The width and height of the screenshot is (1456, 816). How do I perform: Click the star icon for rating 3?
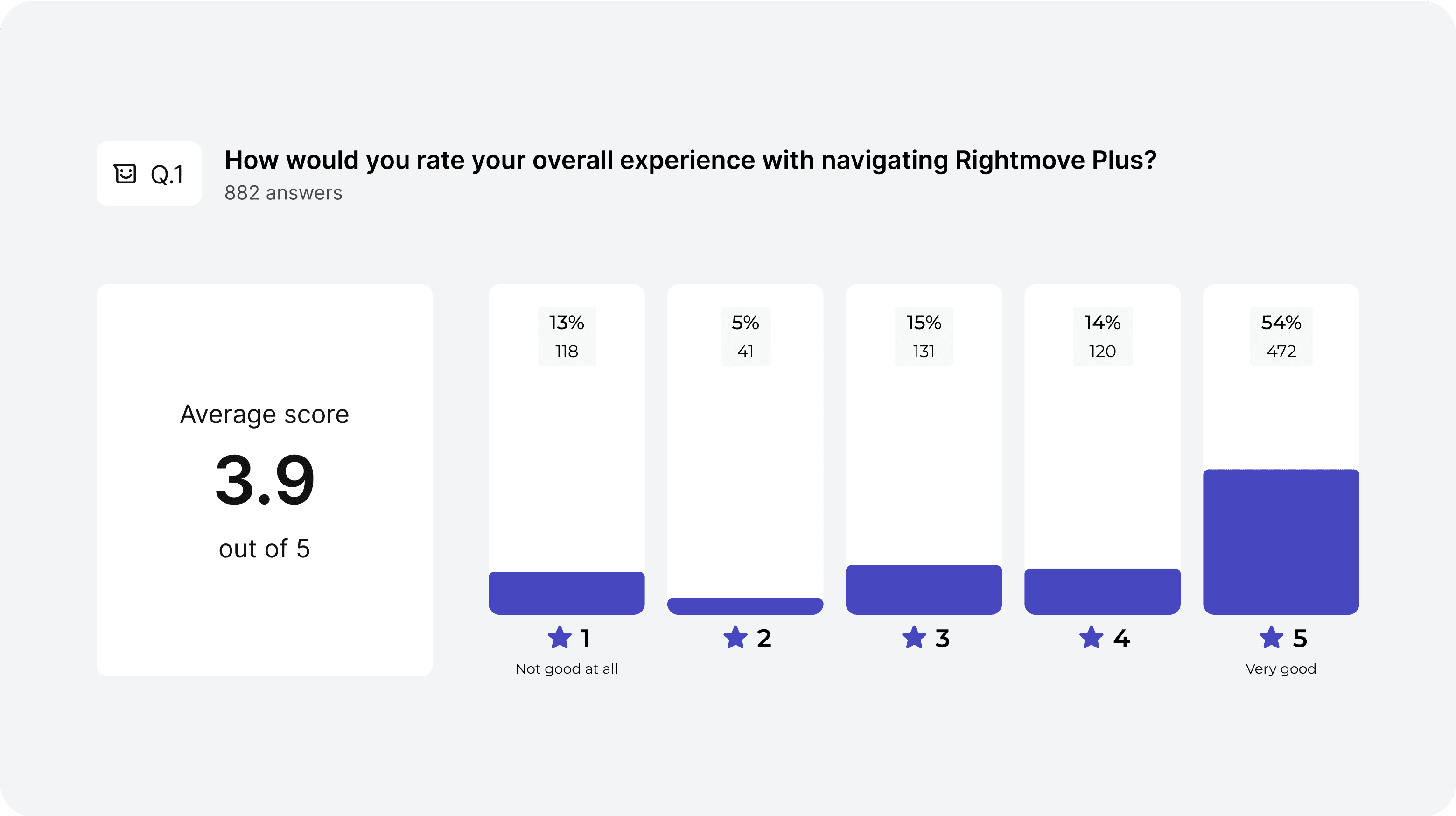click(914, 637)
